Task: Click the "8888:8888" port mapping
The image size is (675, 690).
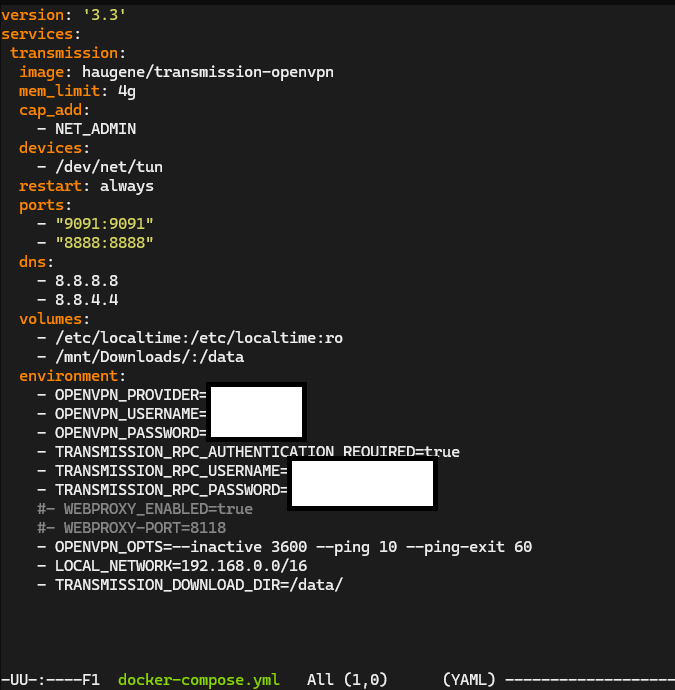Action: (104, 243)
